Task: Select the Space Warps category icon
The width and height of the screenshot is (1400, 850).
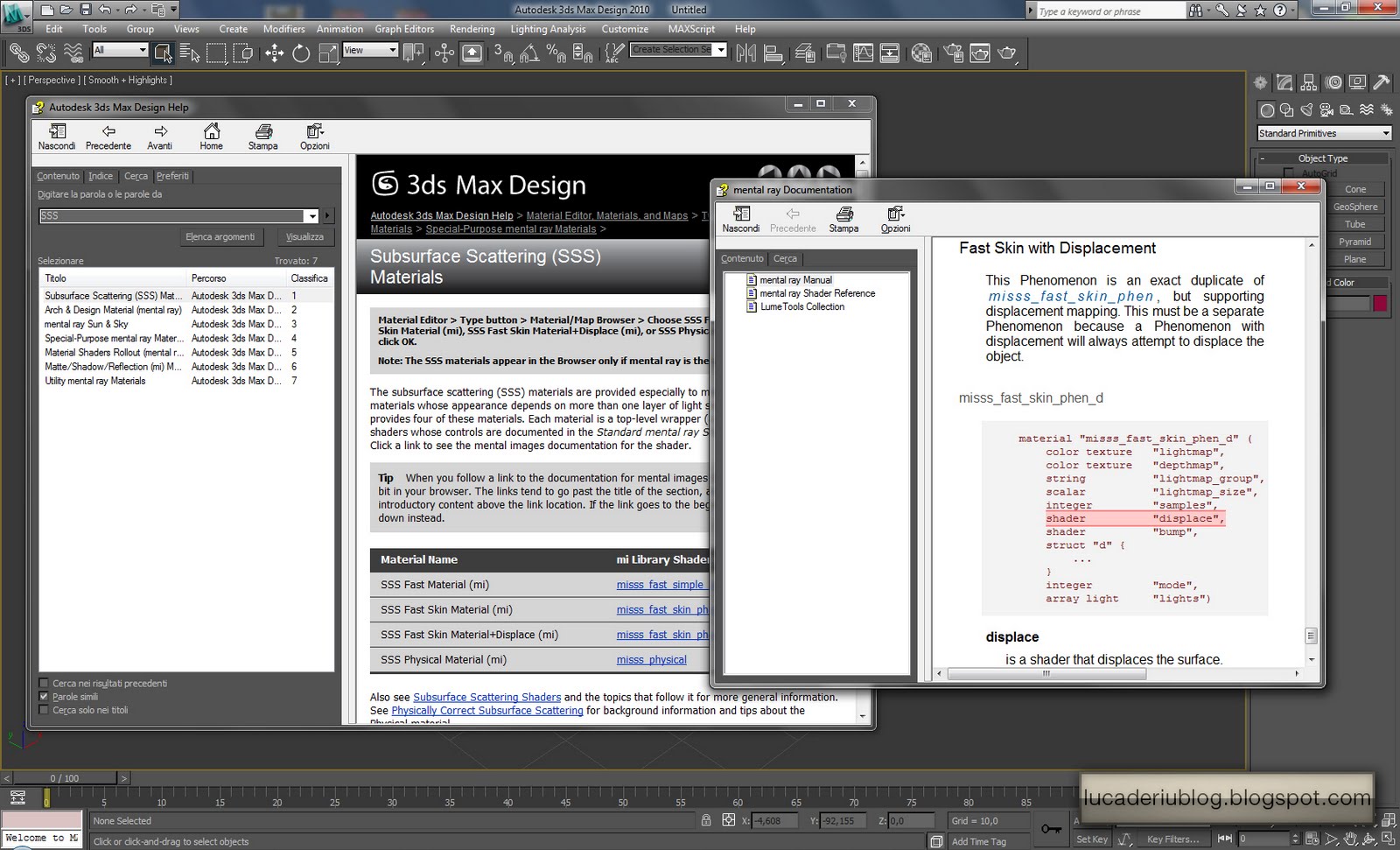Action: pyautogui.click(x=1367, y=109)
